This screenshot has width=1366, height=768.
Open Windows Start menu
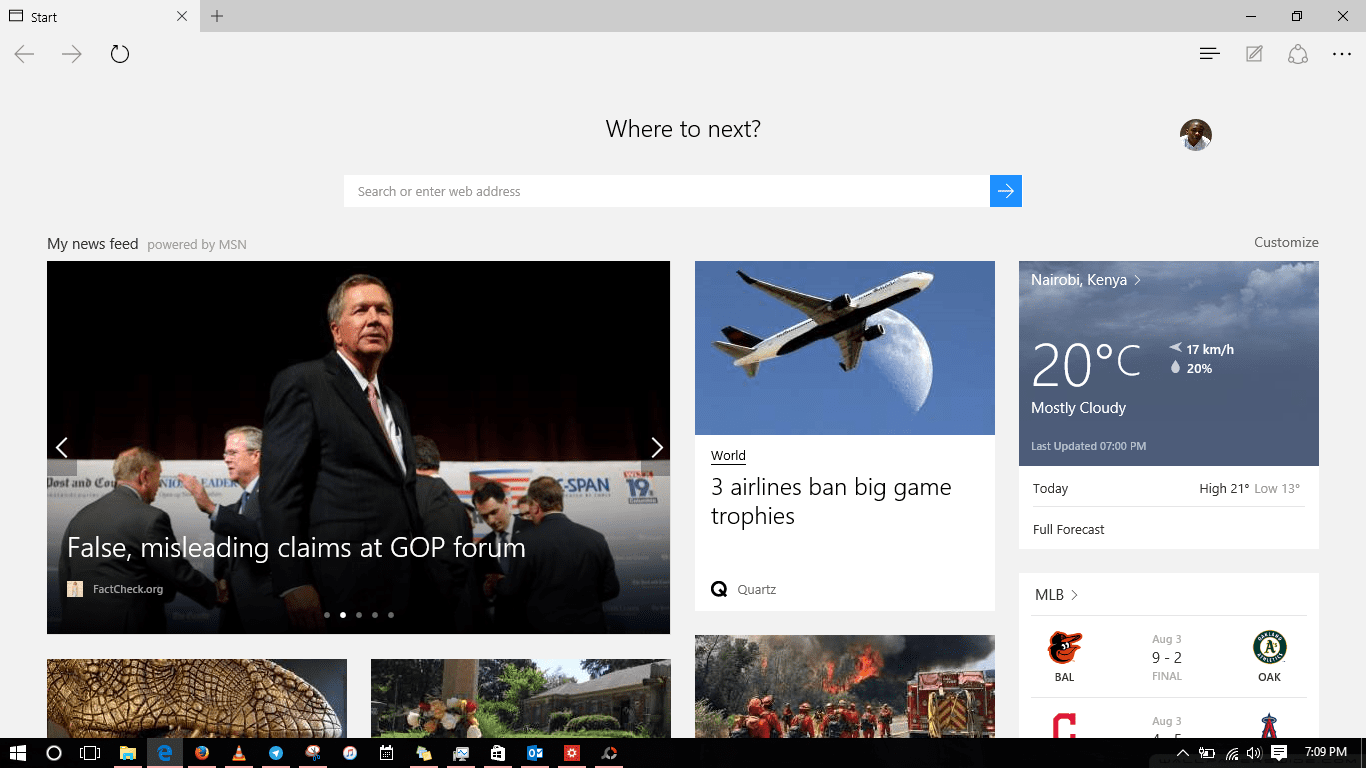[18, 753]
